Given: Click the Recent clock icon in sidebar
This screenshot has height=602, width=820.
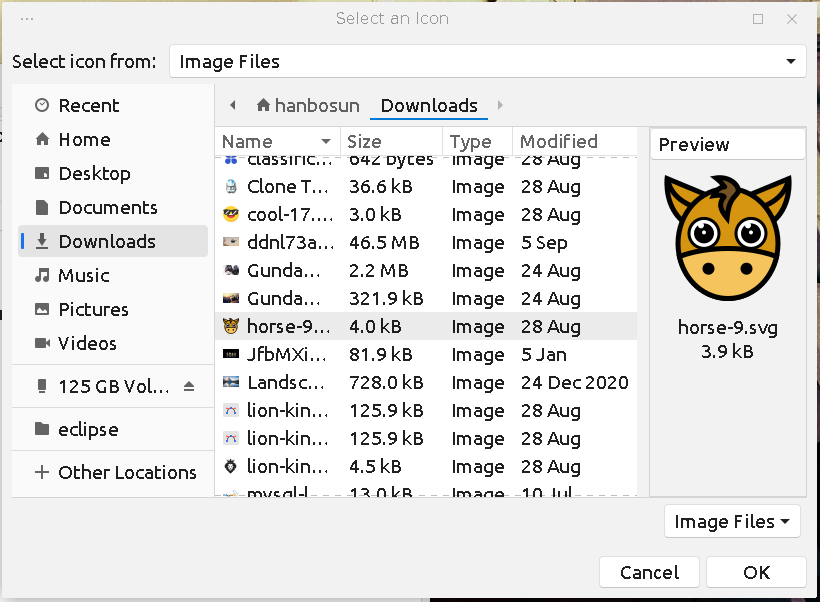Looking at the screenshot, I should point(42,105).
